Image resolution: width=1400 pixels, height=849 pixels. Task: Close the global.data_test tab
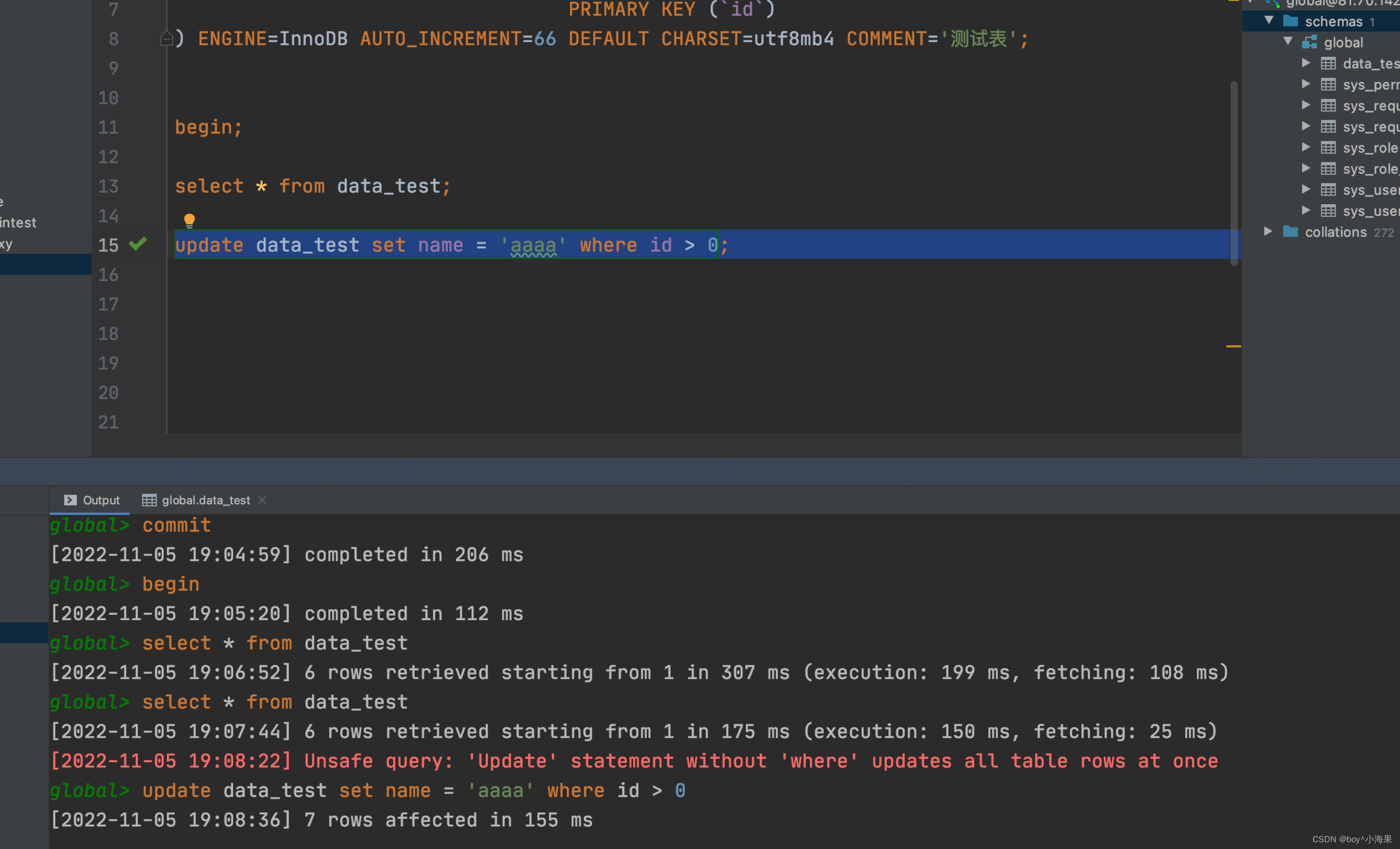(262, 500)
